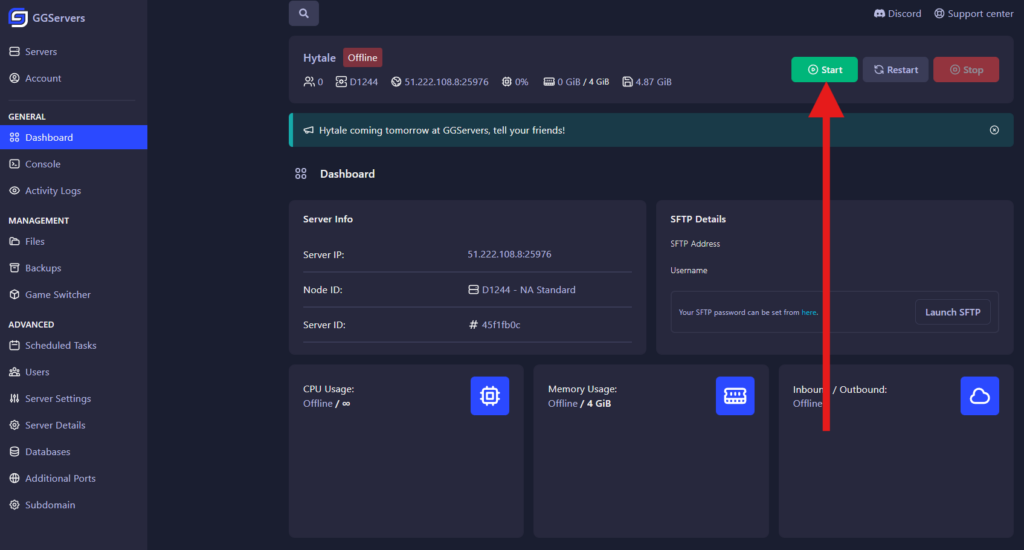Open Activity Logs
This screenshot has width=1024, height=550.
click(73, 191)
